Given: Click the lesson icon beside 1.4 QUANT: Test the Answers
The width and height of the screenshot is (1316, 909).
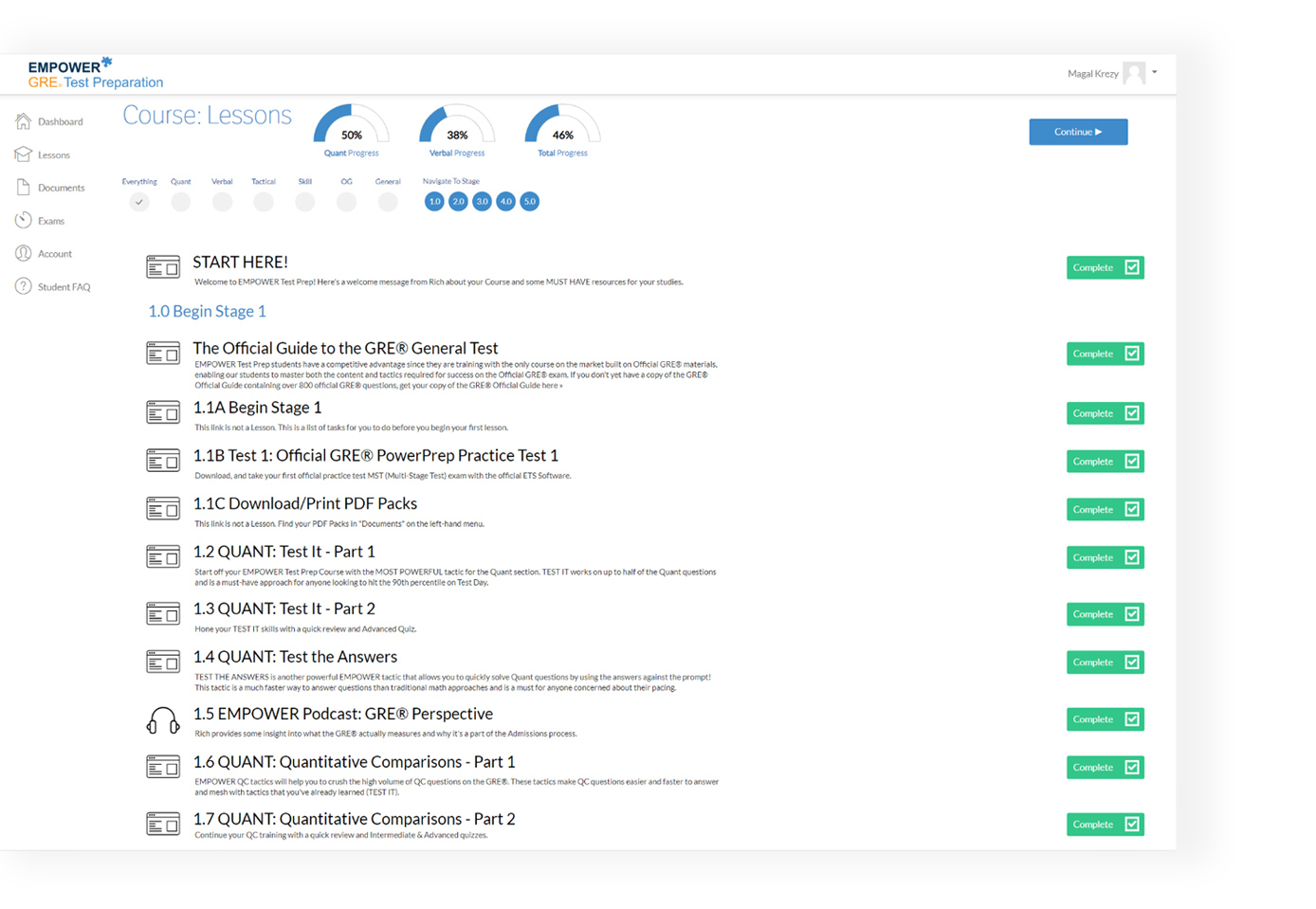Looking at the screenshot, I should 163,662.
